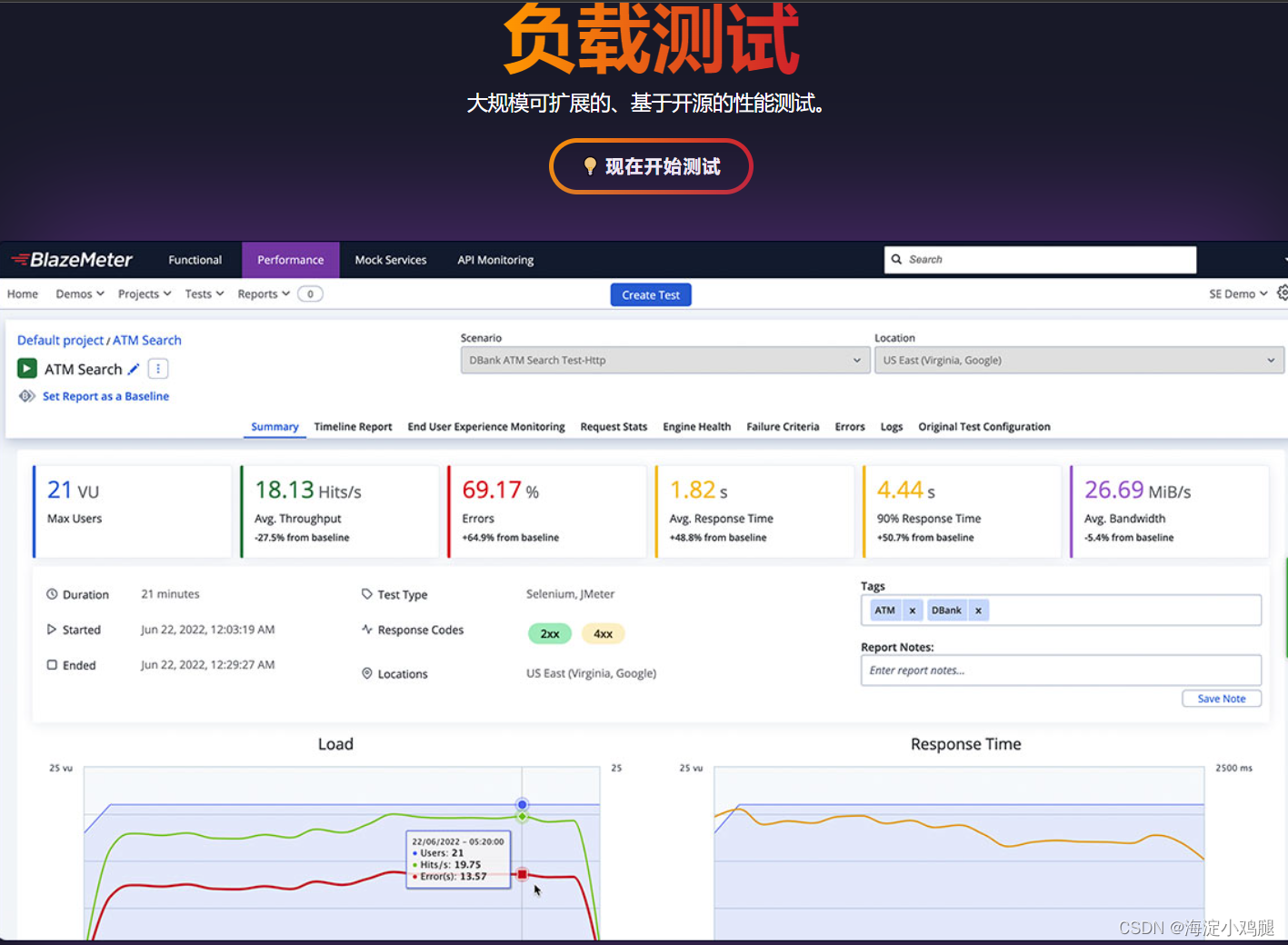Screen dimensions: 1288x945
Task: Click the 18.13 Hits/s Avg. Throughput card
Action: [339, 512]
